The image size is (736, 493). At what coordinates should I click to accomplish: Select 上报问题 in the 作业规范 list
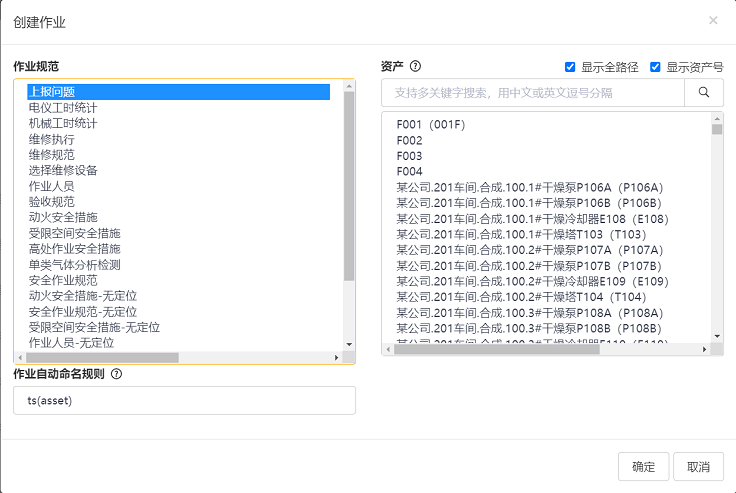tap(52, 92)
